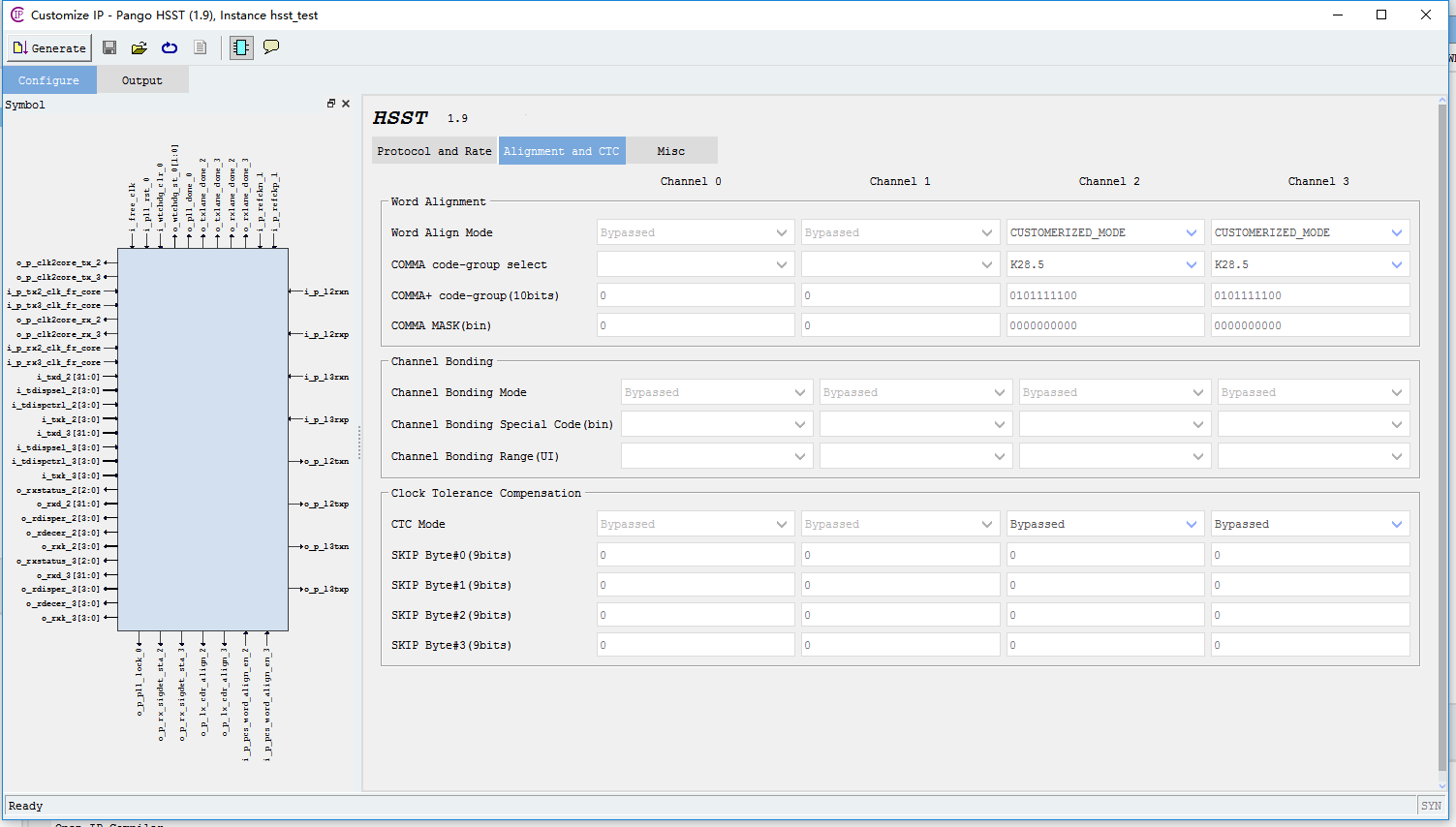
Task: Switch to the Output tab
Action: coord(142,80)
